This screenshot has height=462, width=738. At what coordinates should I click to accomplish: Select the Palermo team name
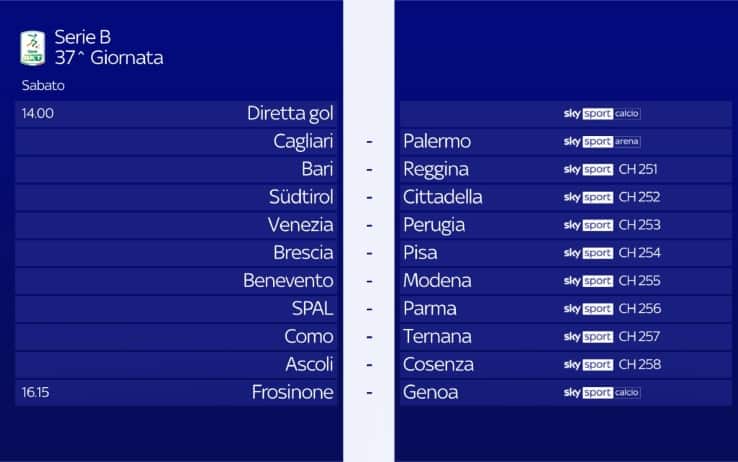(437, 142)
